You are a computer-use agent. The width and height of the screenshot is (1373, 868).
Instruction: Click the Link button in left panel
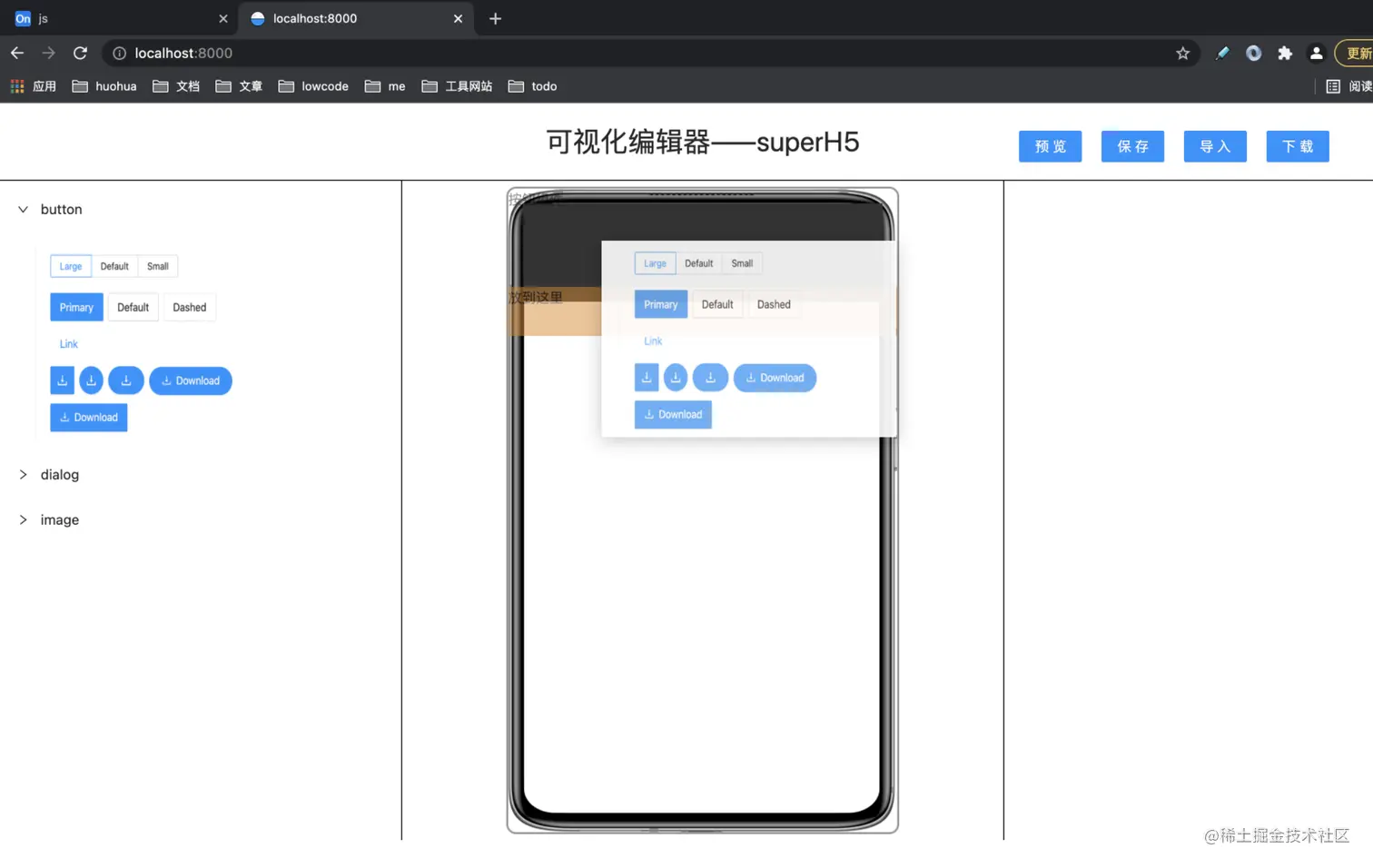[69, 344]
